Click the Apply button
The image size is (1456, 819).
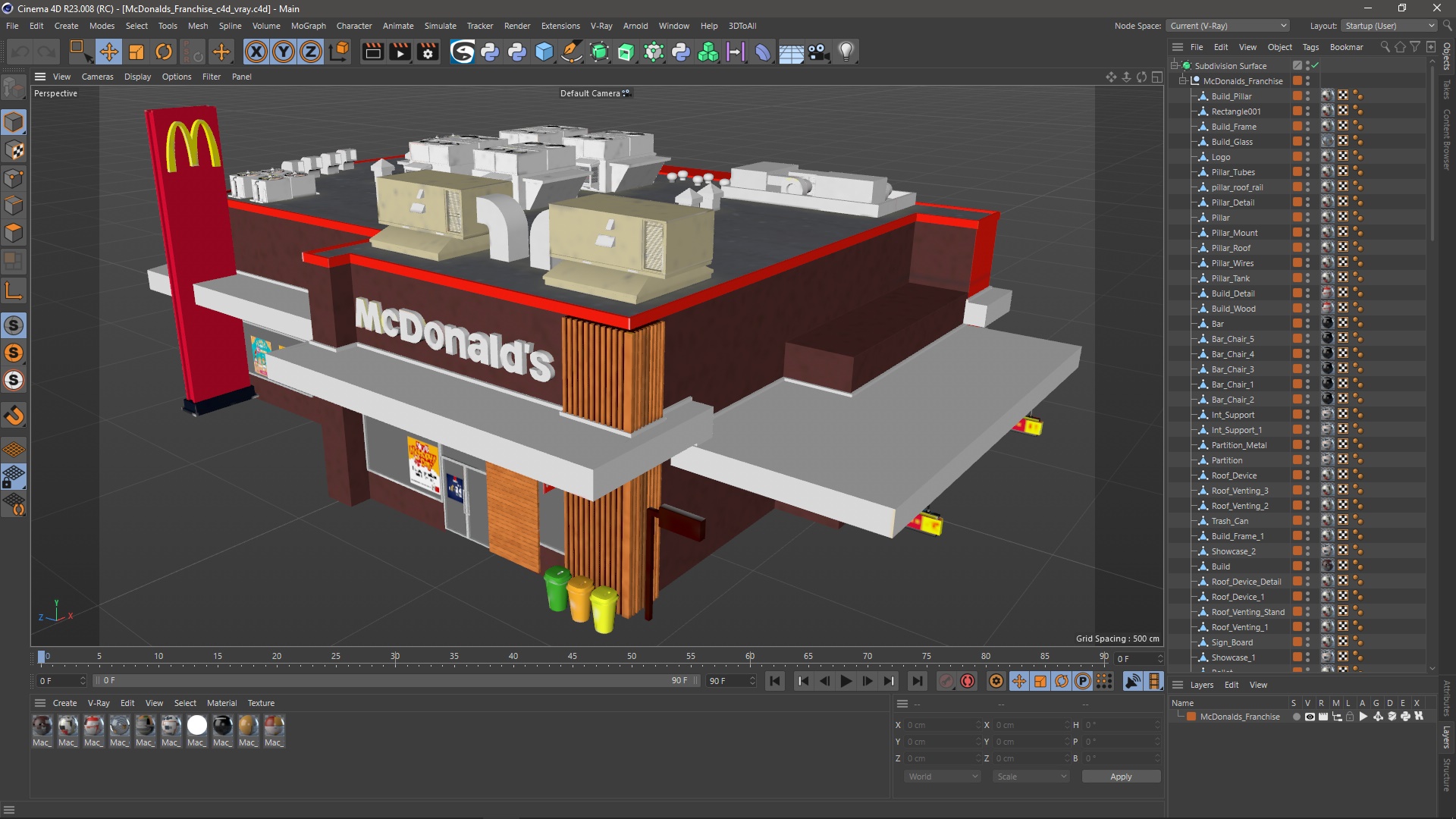[x=1121, y=777]
